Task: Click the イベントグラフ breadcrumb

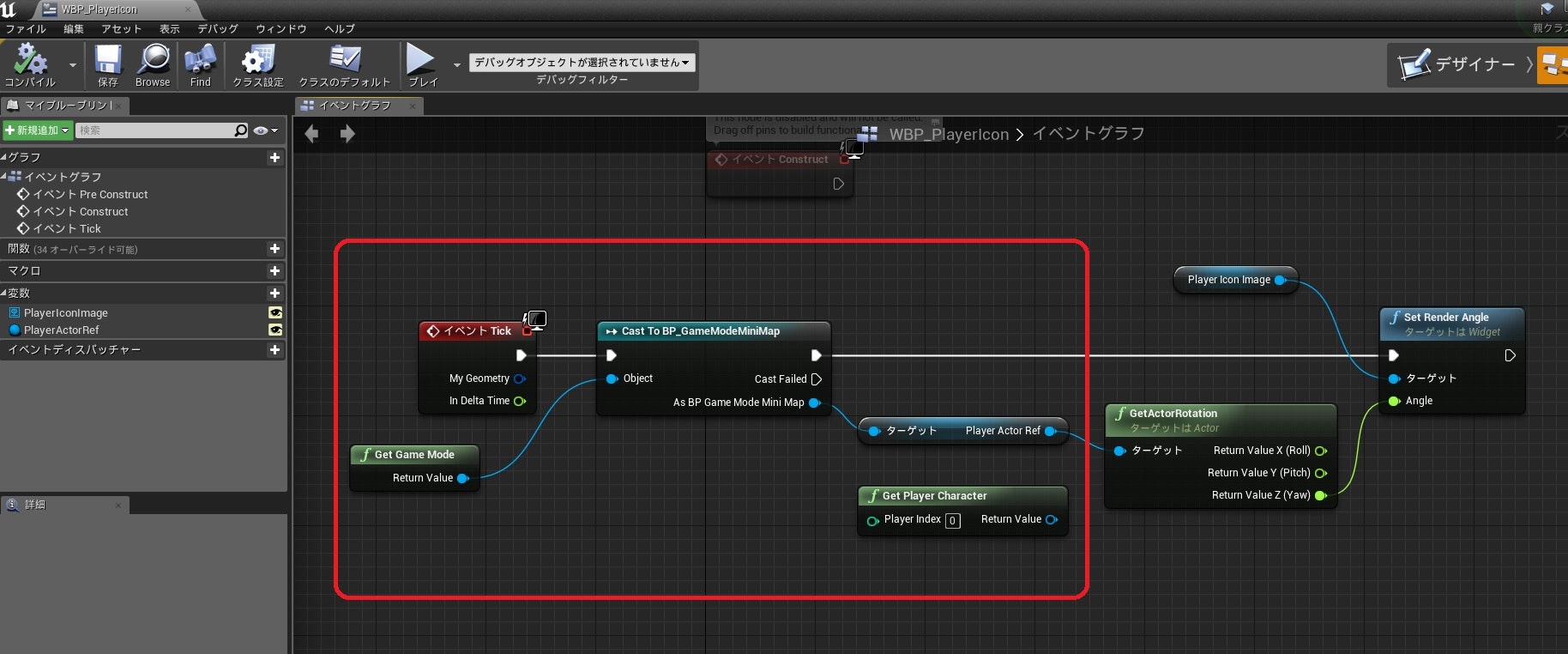Action: pos(1089,134)
